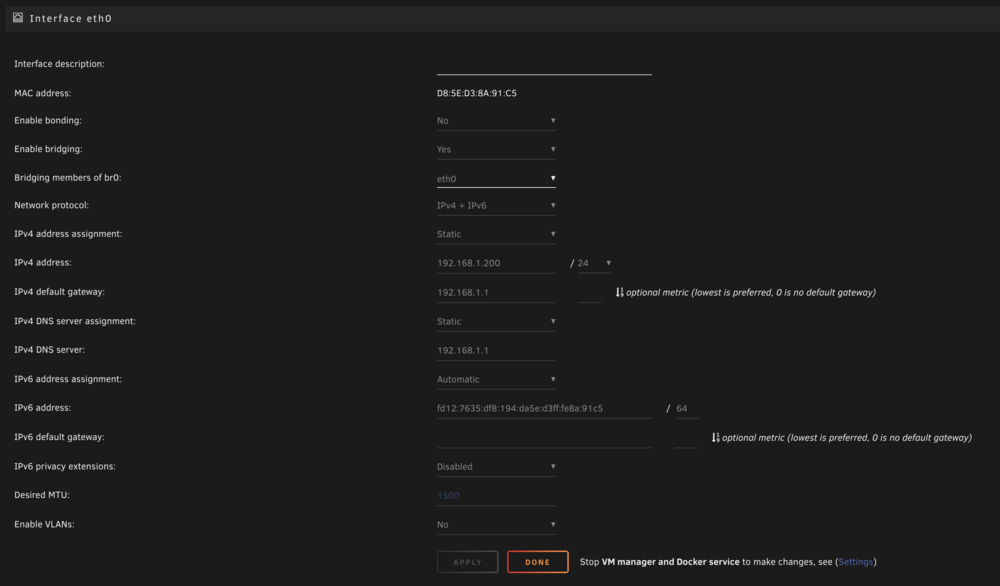Image resolution: width=1000 pixels, height=586 pixels.
Task: Open the Network protocol dropdown
Action: [x=496, y=205]
